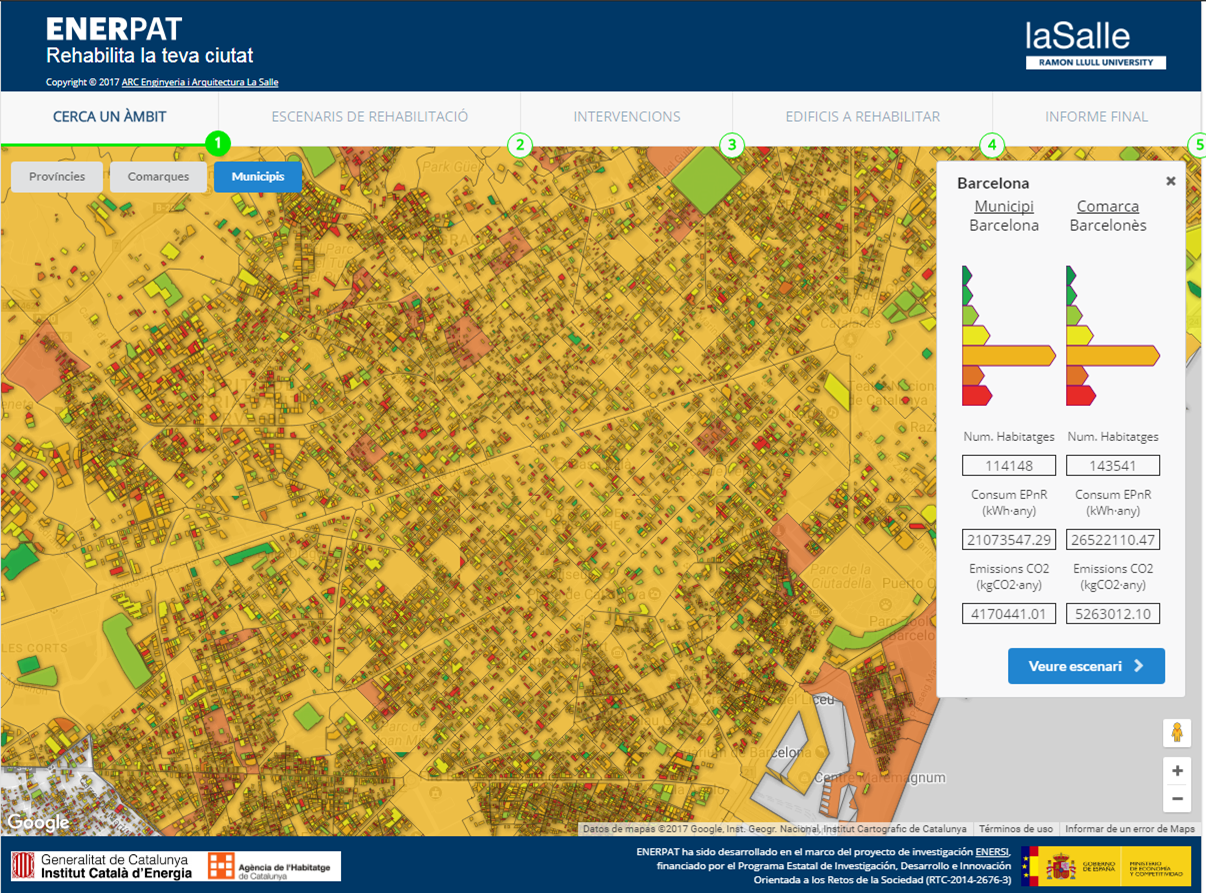Click the Barcelonès comarca name

[x=1108, y=225]
